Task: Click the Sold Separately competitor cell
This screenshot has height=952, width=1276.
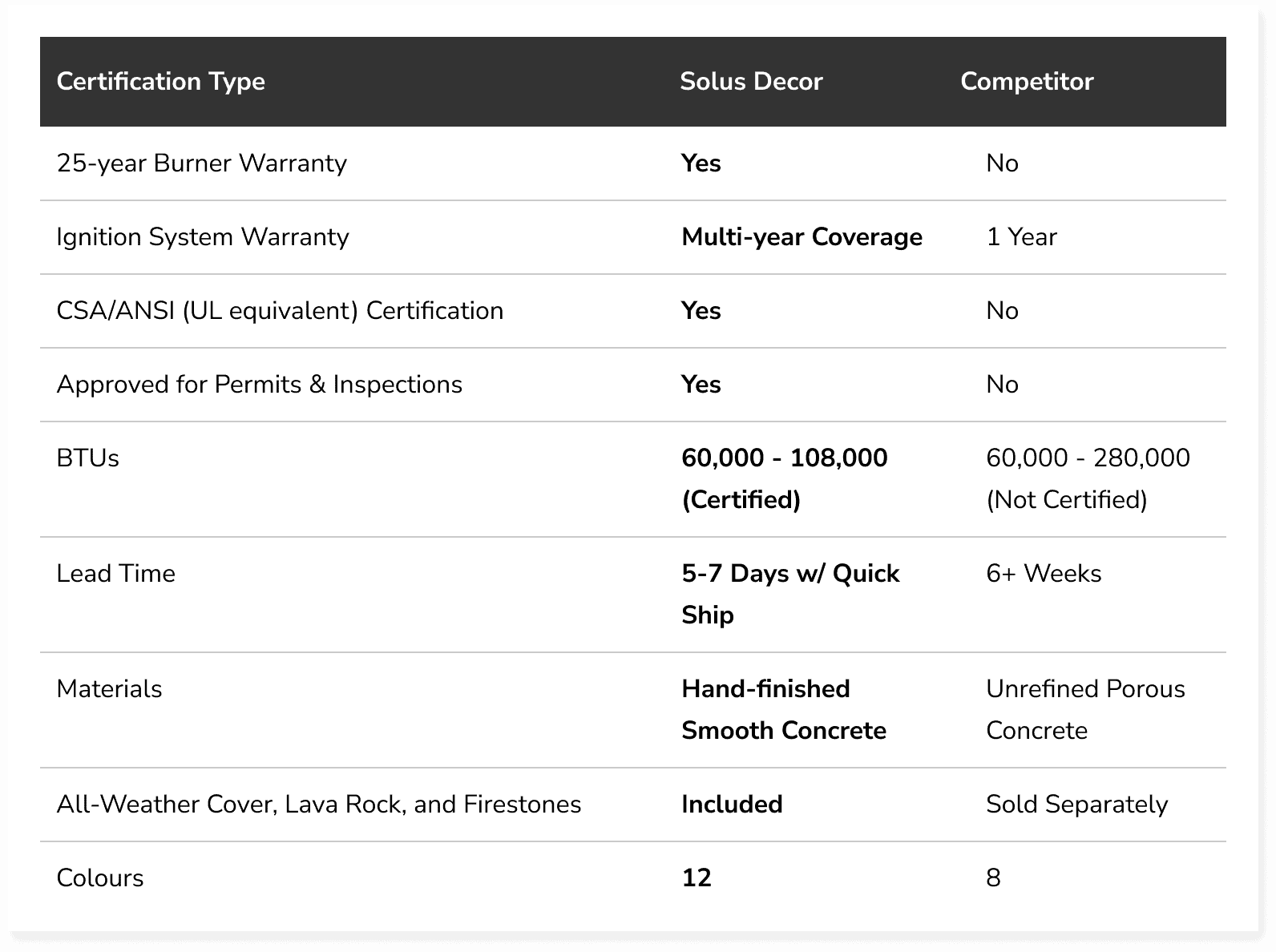Action: point(1076,805)
